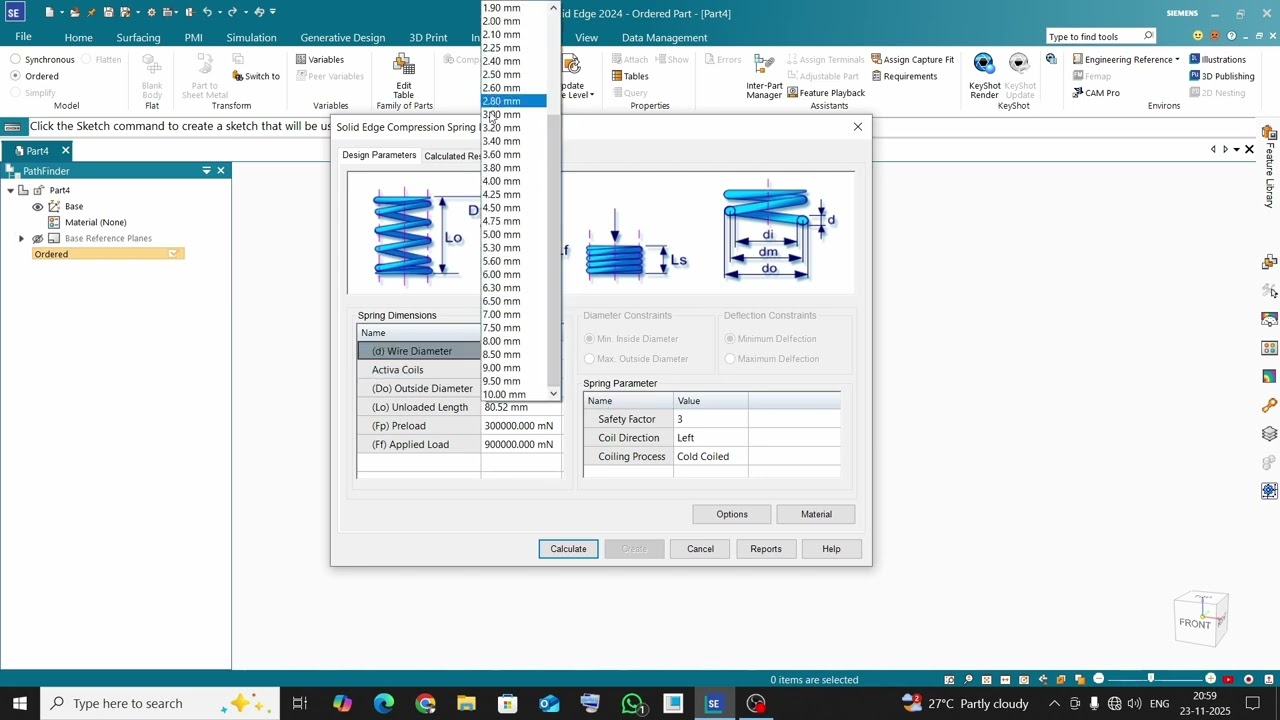Click the zoom-out minus icon in status bar
The width and height of the screenshot is (1280, 720).
tap(1098, 679)
